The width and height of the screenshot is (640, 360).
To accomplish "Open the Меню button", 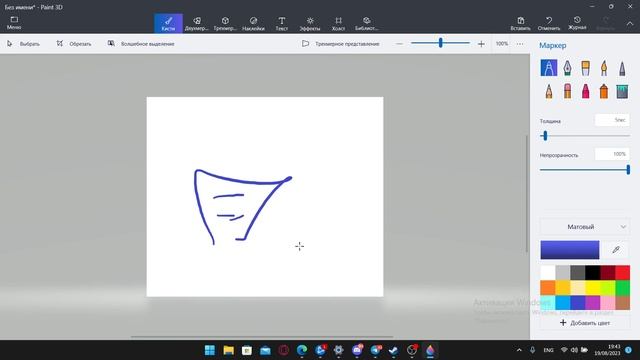I will point(14,23).
